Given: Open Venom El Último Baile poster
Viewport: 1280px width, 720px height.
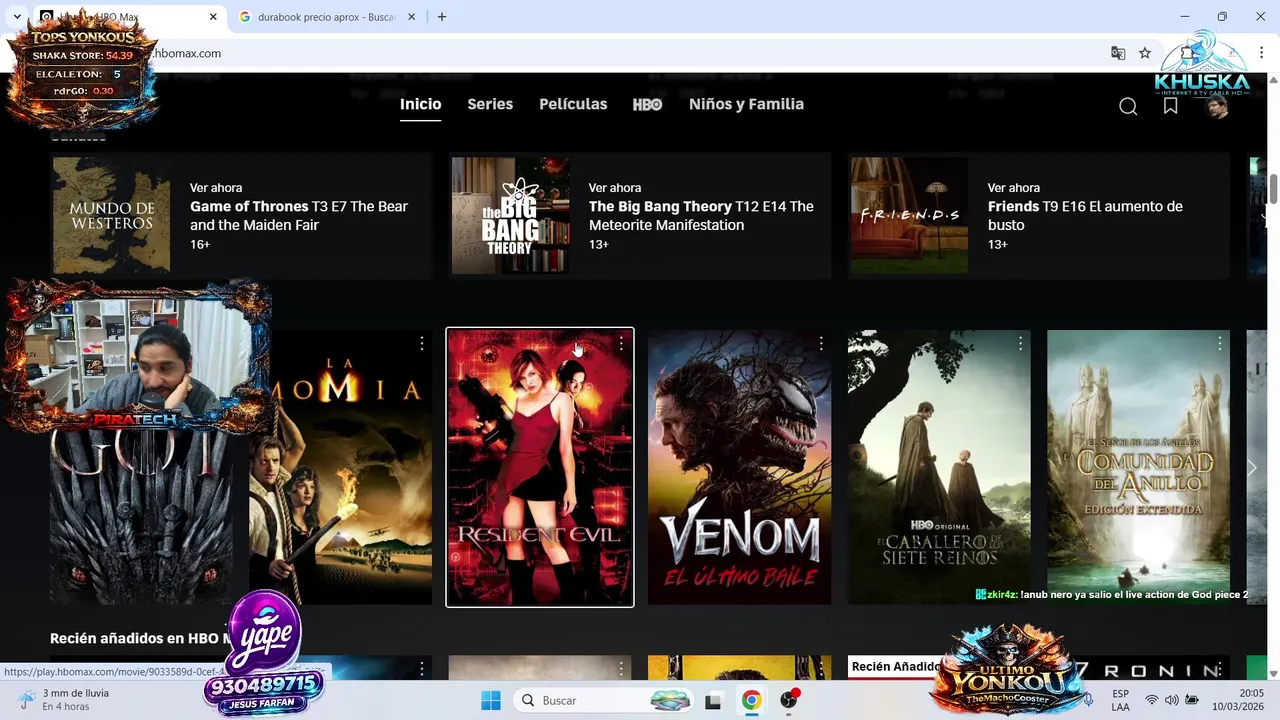Looking at the screenshot, I should click(739, 467).
